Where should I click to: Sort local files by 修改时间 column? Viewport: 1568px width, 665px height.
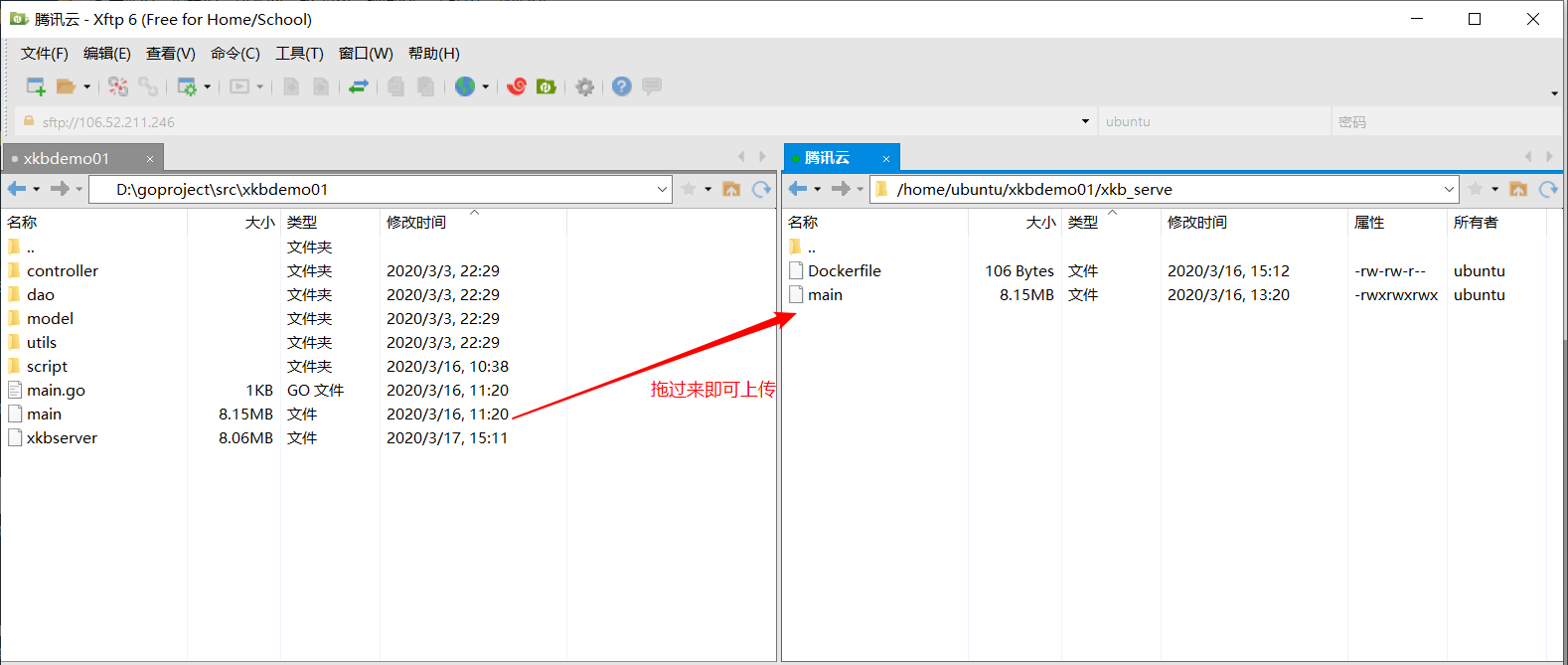(473, 222)
